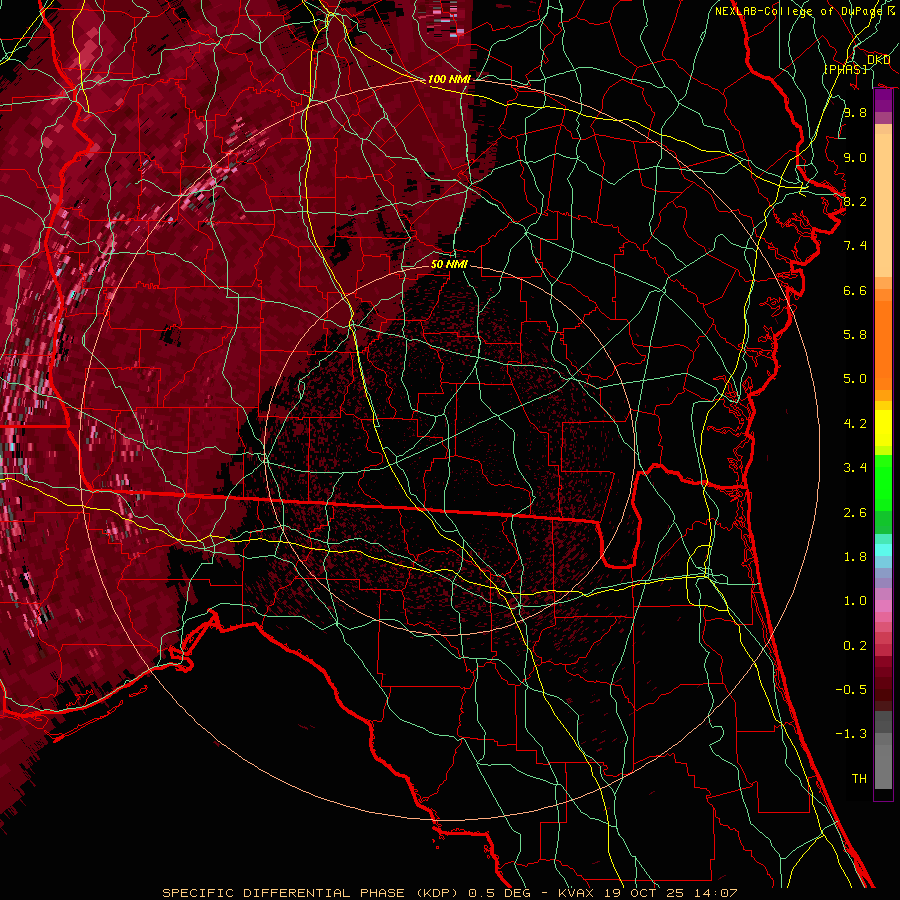
Task: Click the 9.0 value on the color scale
Action: click(x=855, y=157)
